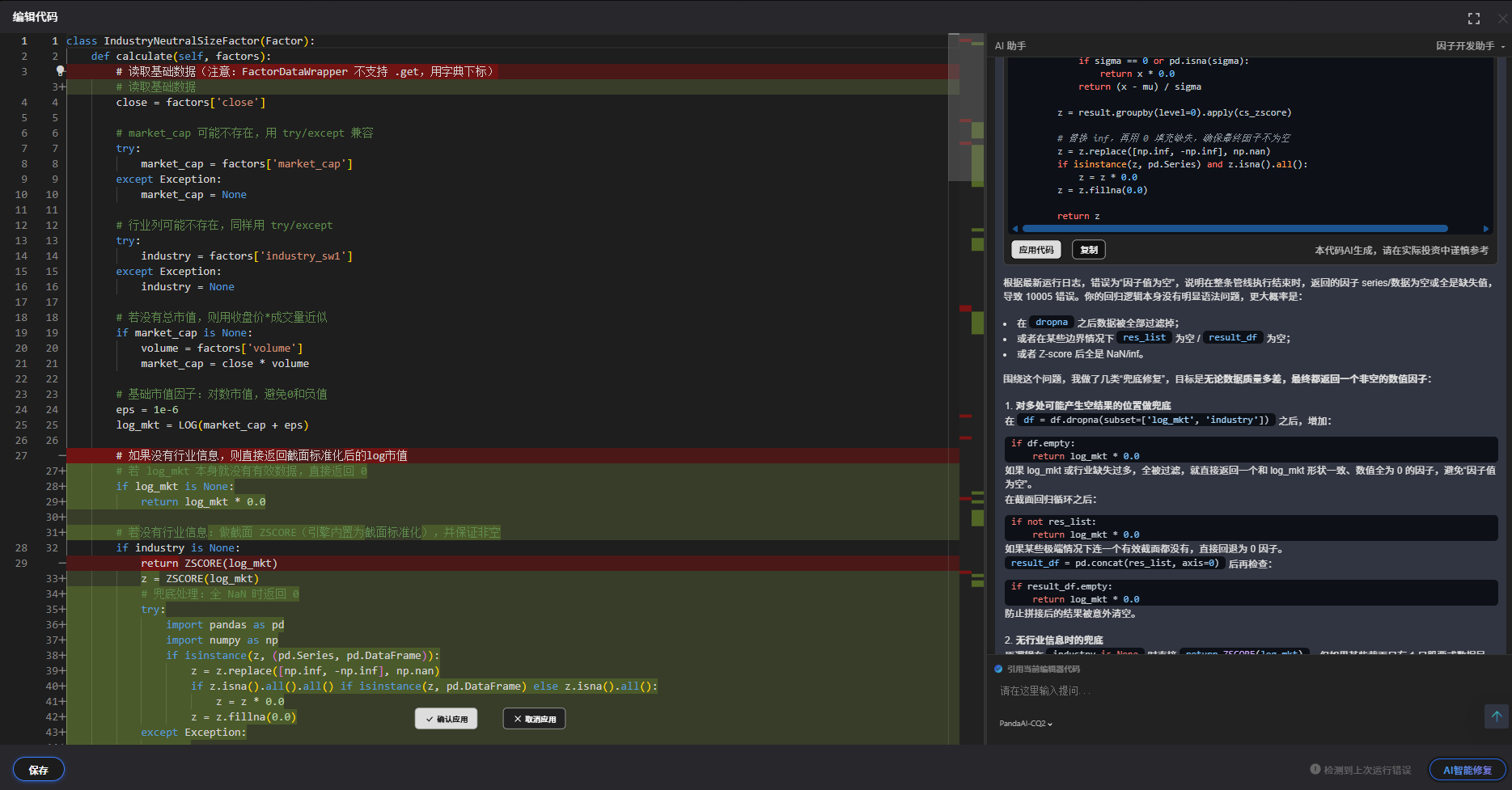Click the 复制 button under AI code
The height and width of the screenshot is (790, 1512).
click(1089, 250)
